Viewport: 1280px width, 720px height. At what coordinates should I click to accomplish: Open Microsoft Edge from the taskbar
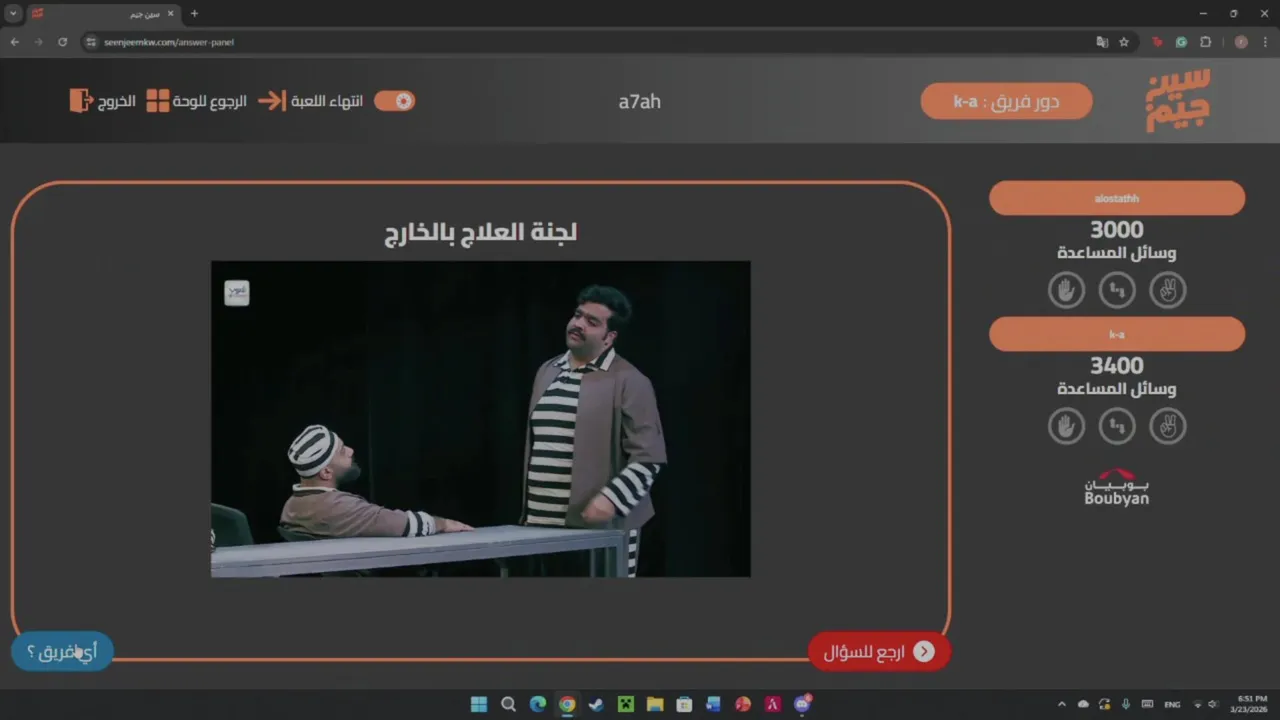coord(537,704)
